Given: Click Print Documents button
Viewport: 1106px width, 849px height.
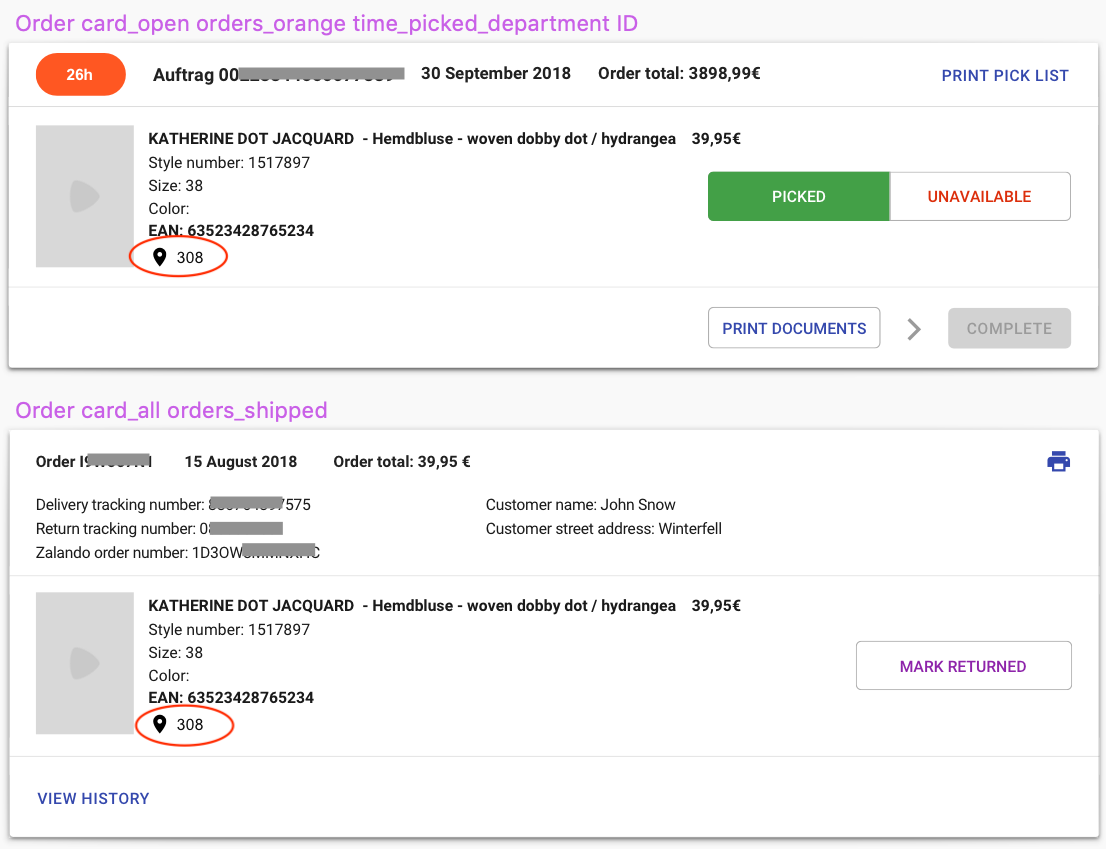Looking at the screenshot, I should (x=794, y=328).
